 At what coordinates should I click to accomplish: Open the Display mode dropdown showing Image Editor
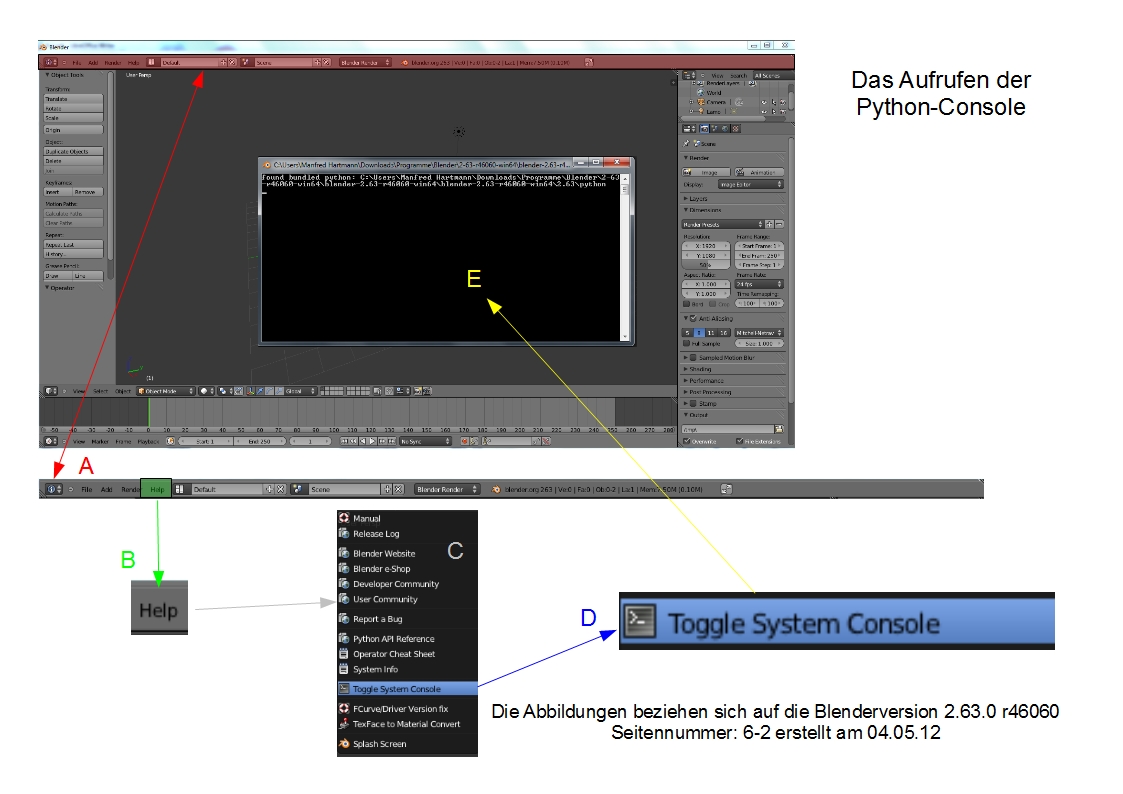752,183
